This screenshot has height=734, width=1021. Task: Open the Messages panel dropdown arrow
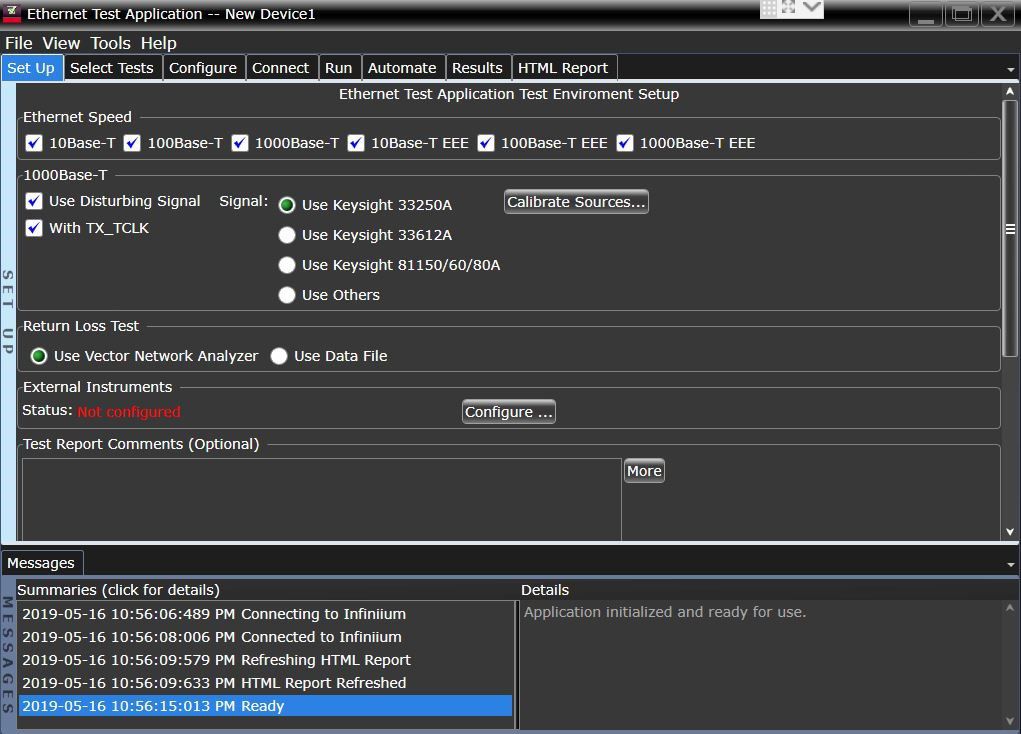coord(1010,564)
